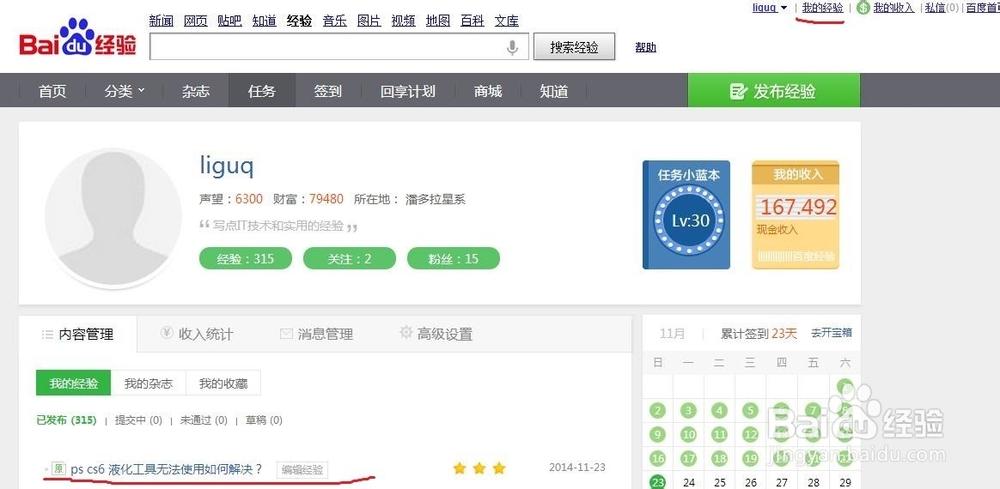Click the microphone voice search icon

click(511, 47)
